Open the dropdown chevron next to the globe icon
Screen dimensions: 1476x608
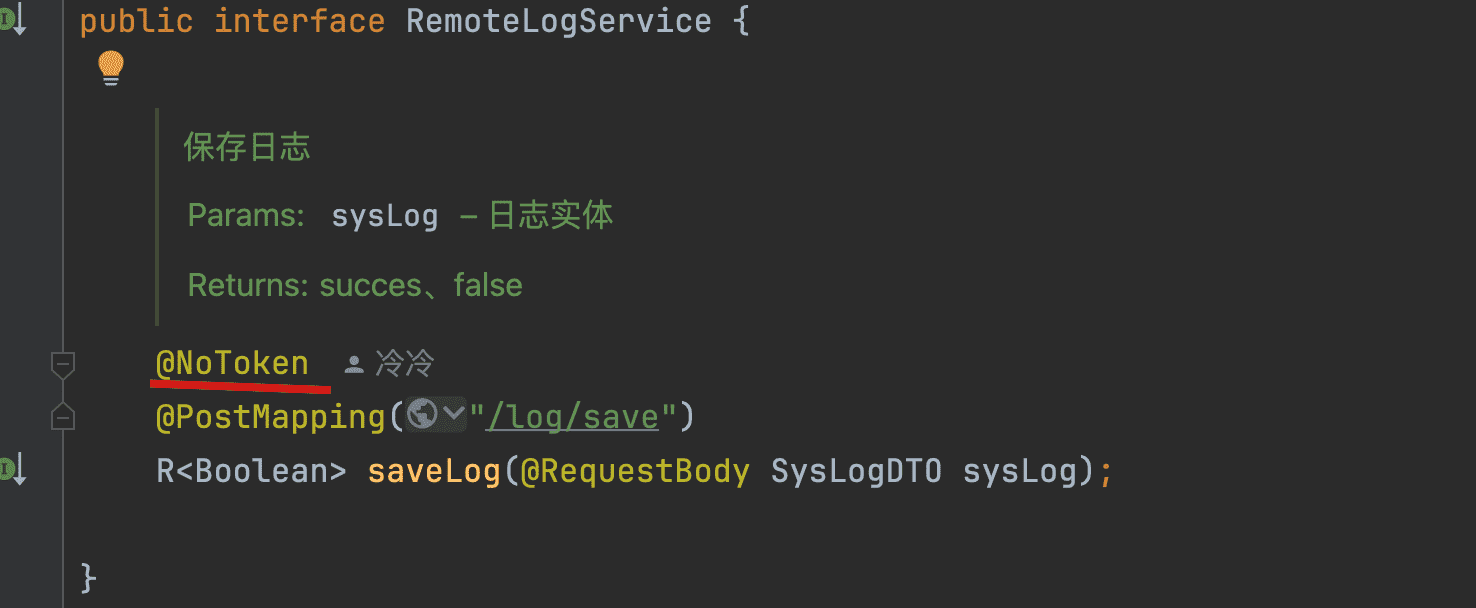click(x=453, y=415)
